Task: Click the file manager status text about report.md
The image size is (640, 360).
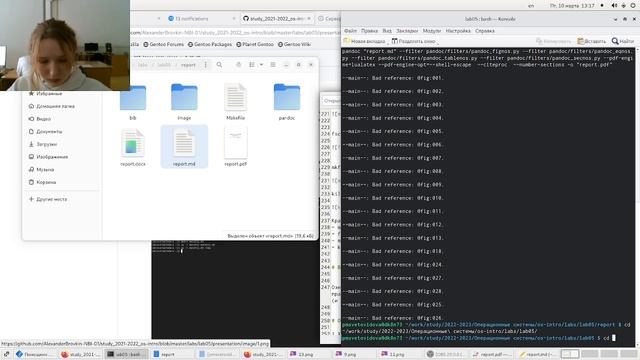Action: tap(270, 236)
